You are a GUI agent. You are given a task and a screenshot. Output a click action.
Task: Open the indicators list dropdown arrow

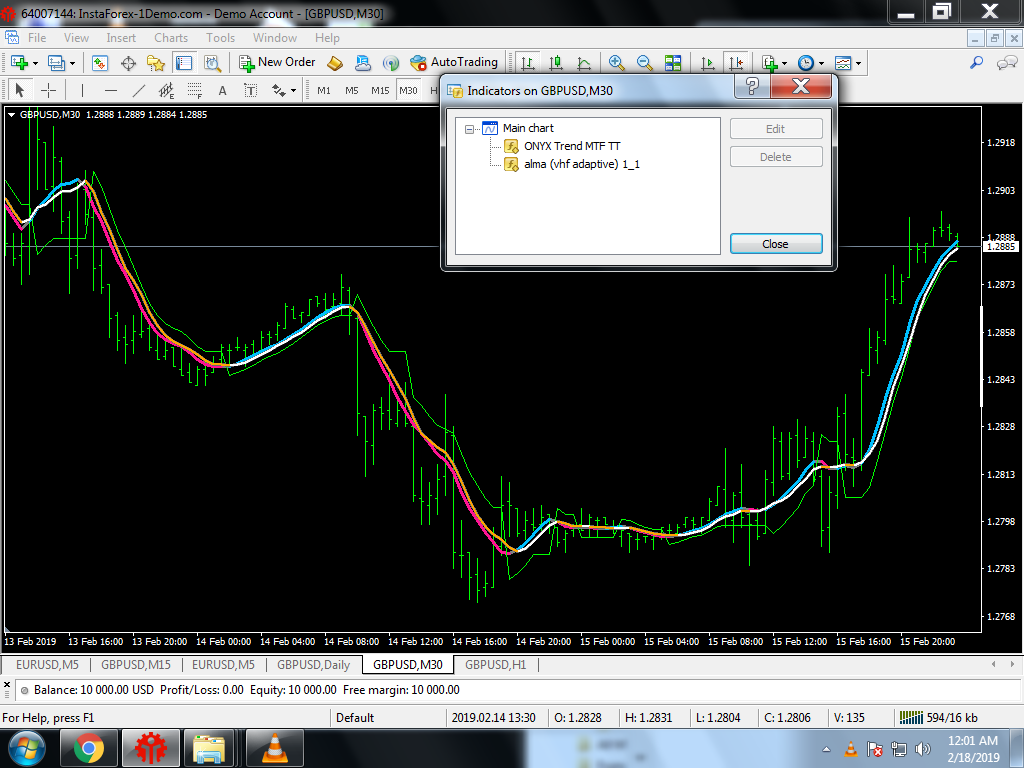(x=784, y=63)
